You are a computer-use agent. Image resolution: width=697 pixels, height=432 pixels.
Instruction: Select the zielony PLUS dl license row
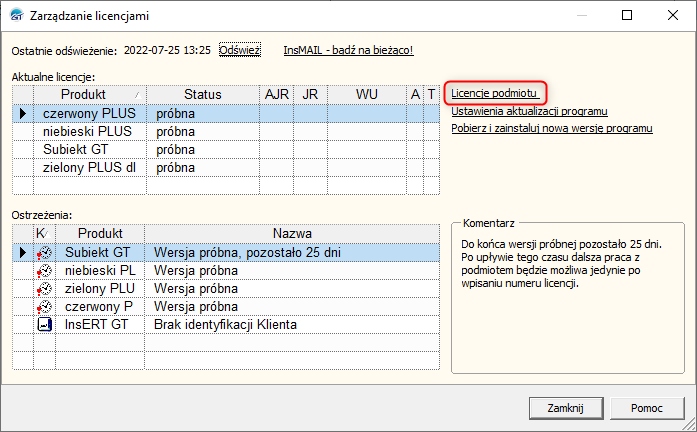pos(226,168)
